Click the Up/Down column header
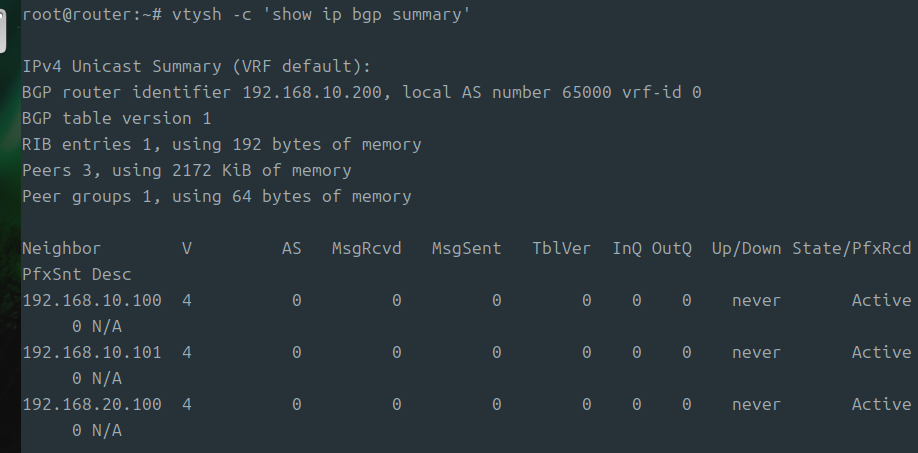This screenshot has width=918, height=453. tap(746, 249)
